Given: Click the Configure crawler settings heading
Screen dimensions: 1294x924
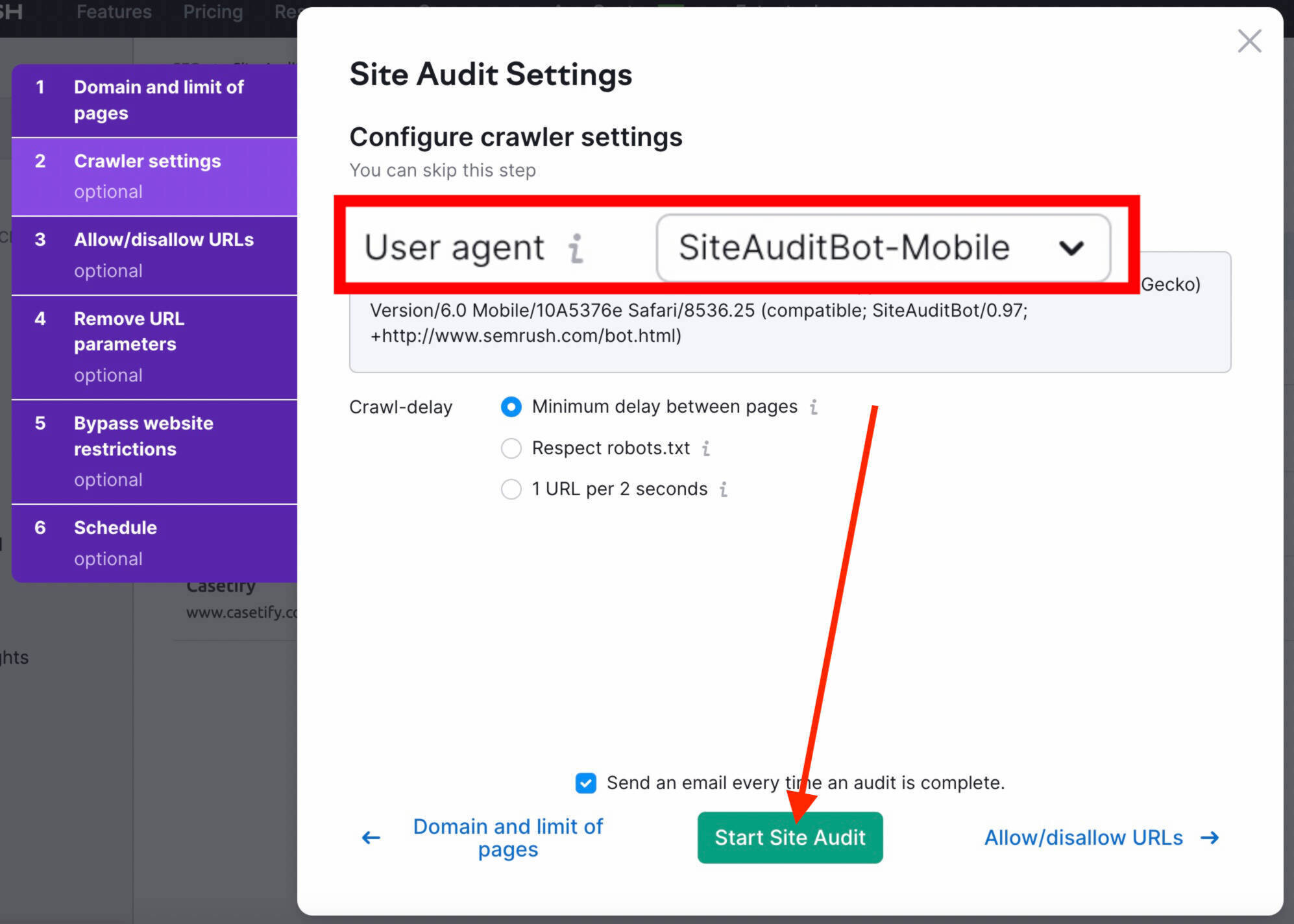Looking at the screenshot, I should 516,137.
